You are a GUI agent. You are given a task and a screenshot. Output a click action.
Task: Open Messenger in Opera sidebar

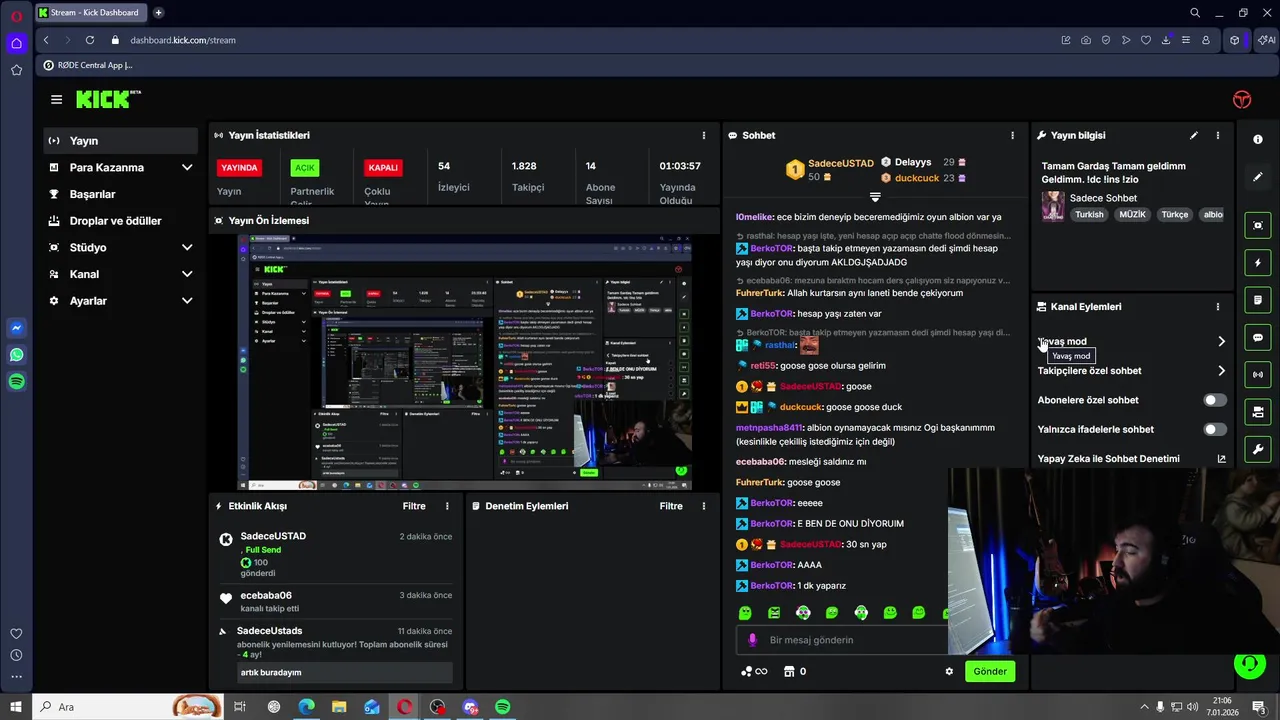[16, 328]
